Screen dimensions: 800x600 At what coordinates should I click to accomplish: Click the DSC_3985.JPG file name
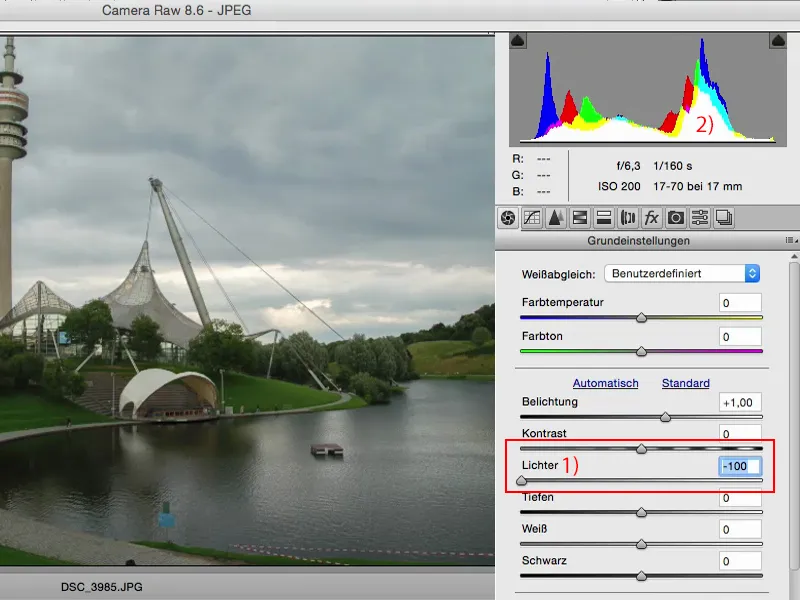click(102, 587)
